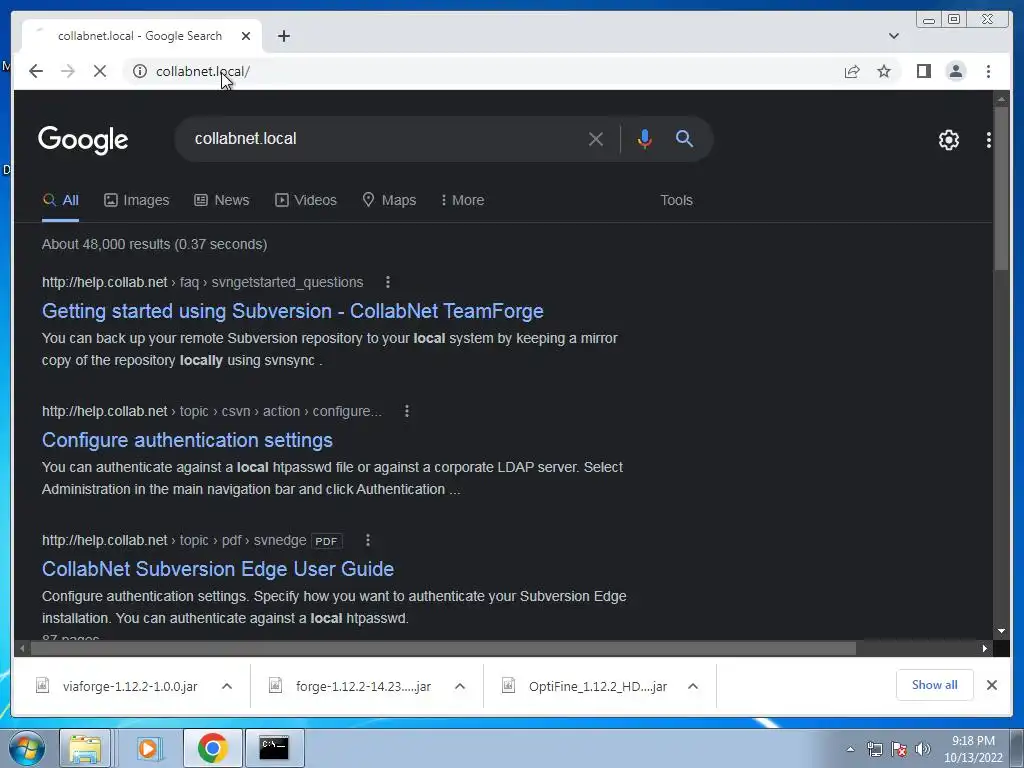Expand options for OptiFine jar download
1024x768 pixels.
coord(693,686)
